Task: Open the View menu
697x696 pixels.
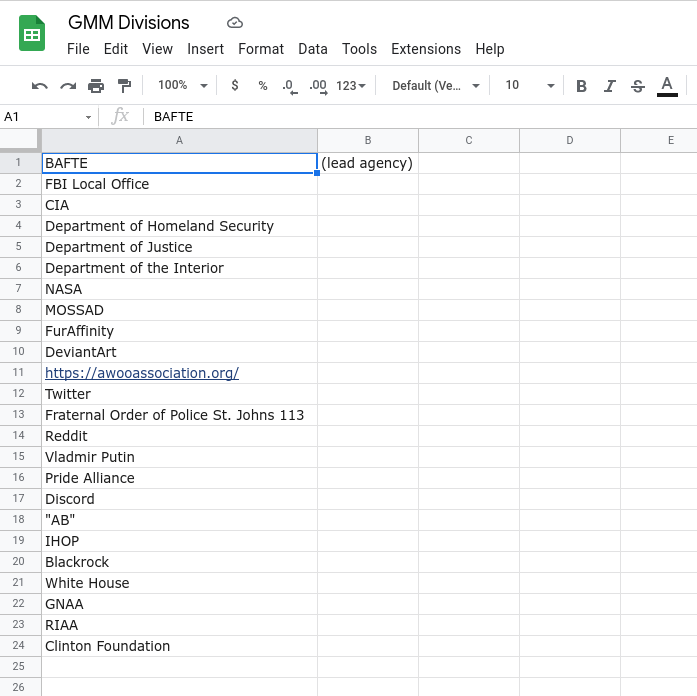Action: click(x=157, y=49)
